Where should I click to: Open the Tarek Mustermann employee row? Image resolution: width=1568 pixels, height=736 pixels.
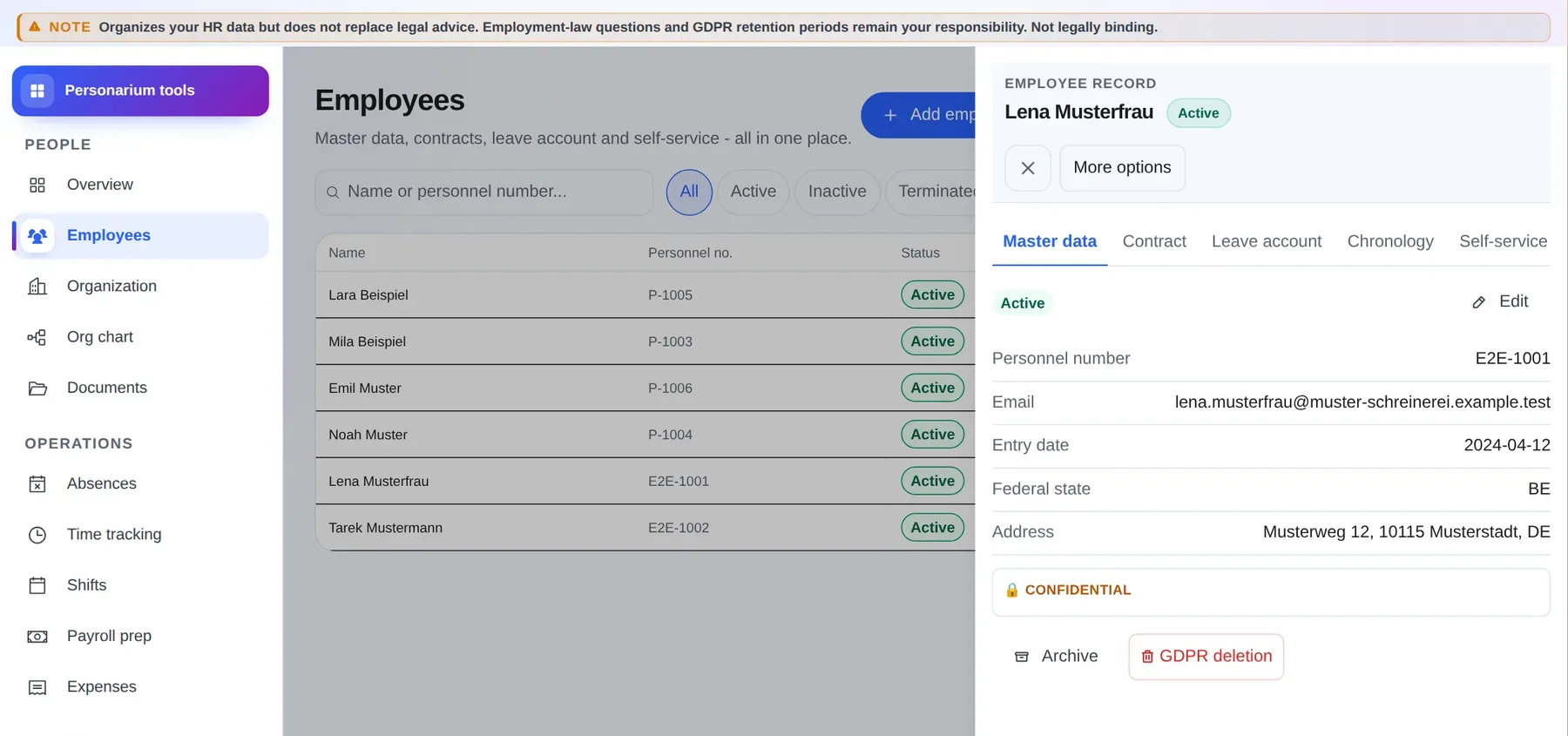tap(645, 528)
